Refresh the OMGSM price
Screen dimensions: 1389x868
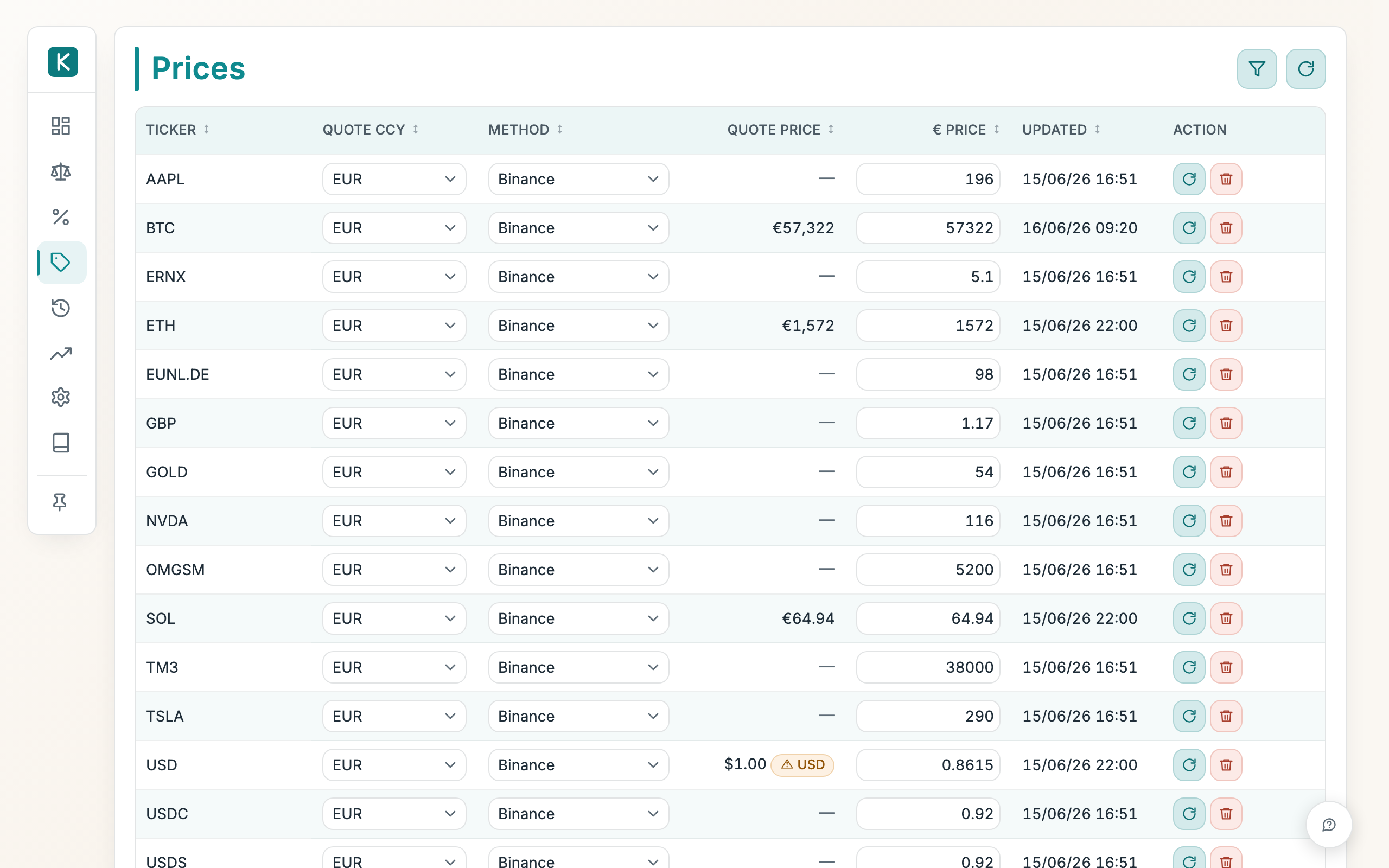pos(1189,570)
